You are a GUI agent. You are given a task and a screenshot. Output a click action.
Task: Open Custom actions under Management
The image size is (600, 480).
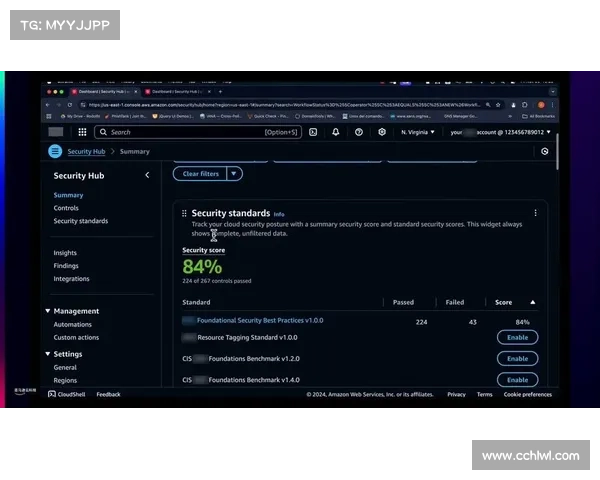tap(76, 338)
